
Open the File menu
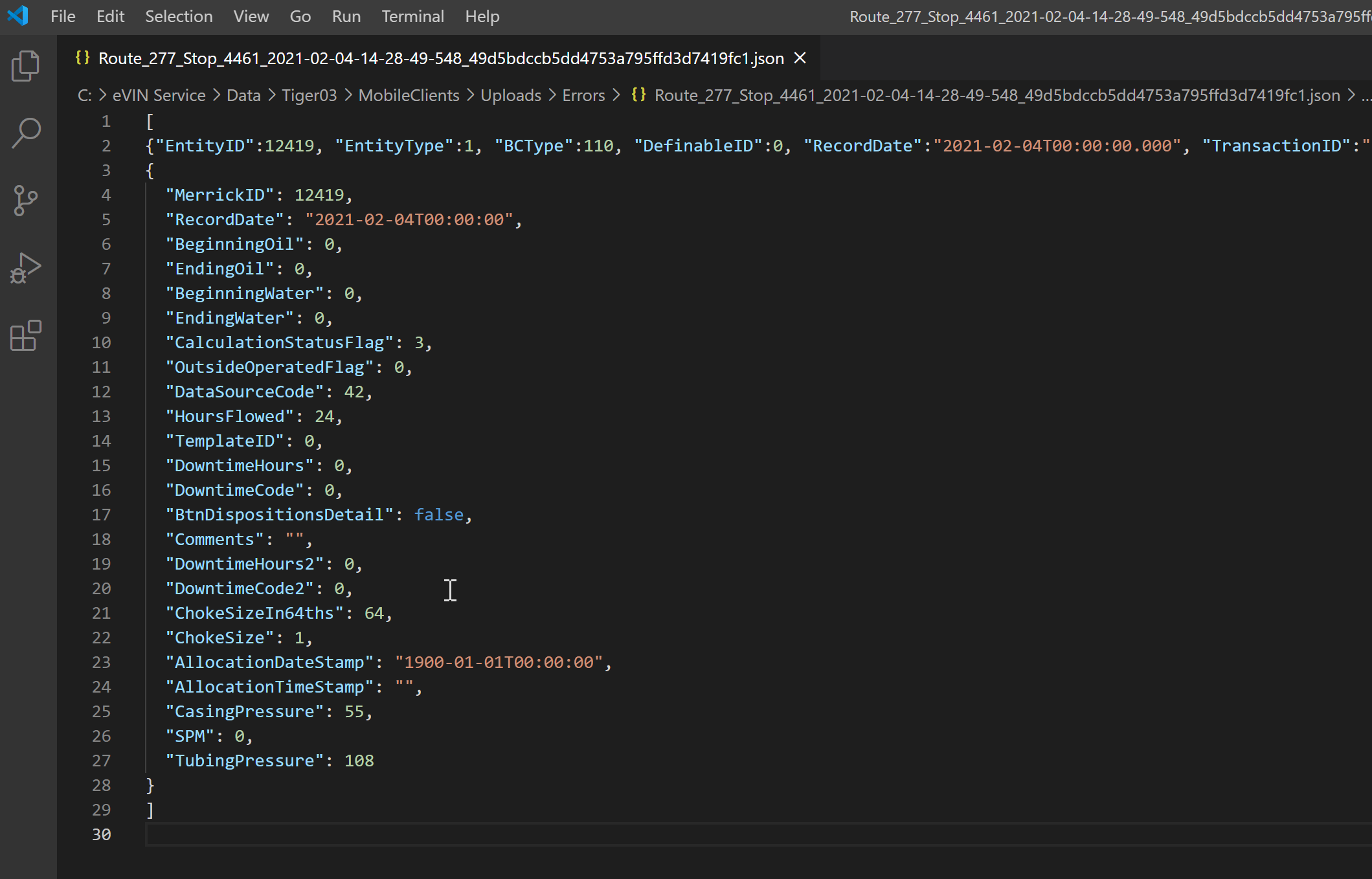[x=63, y=16]
